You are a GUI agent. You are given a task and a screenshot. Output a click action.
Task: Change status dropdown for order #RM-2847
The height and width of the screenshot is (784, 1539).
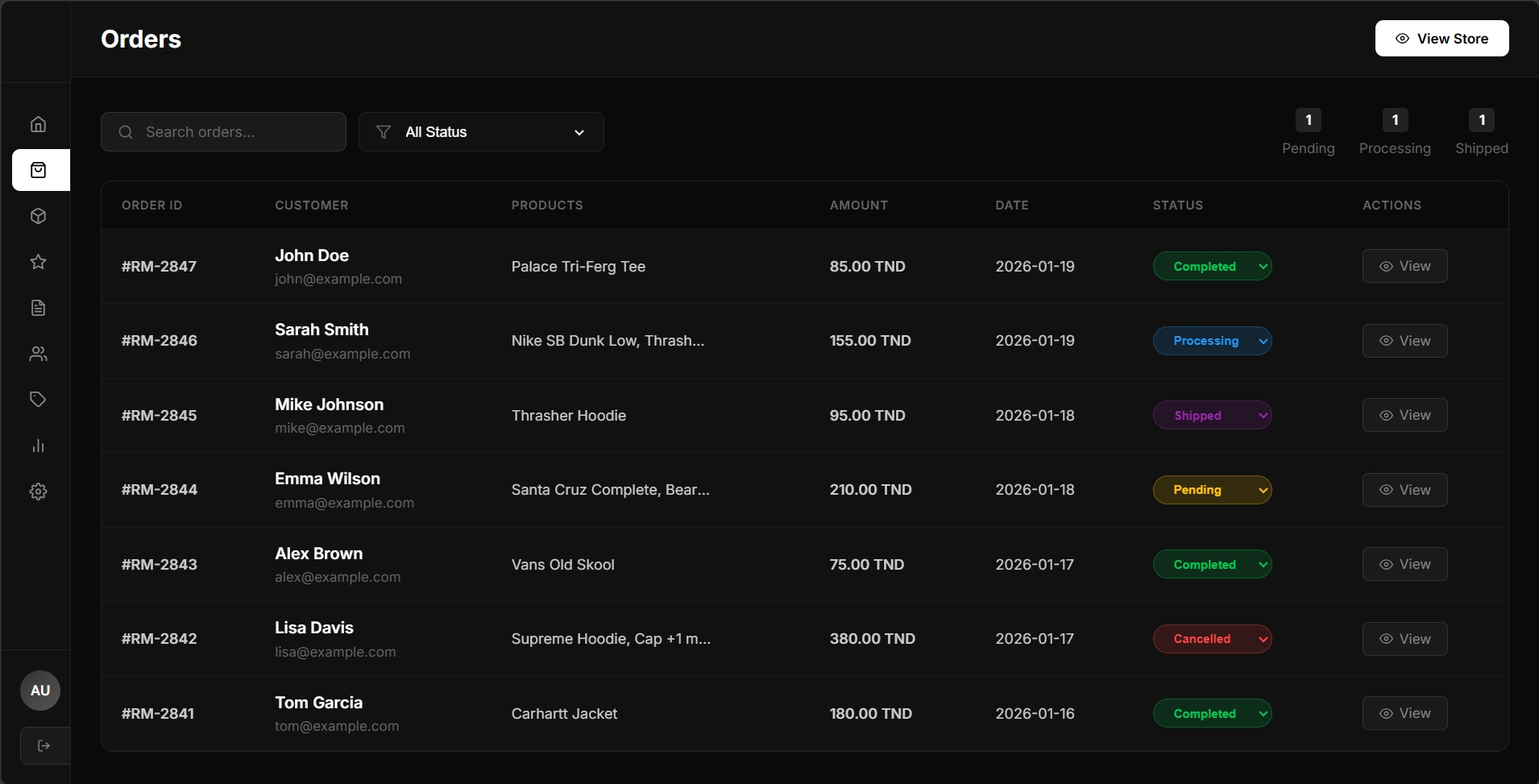pyautogui.click(x=1212, y=267)
